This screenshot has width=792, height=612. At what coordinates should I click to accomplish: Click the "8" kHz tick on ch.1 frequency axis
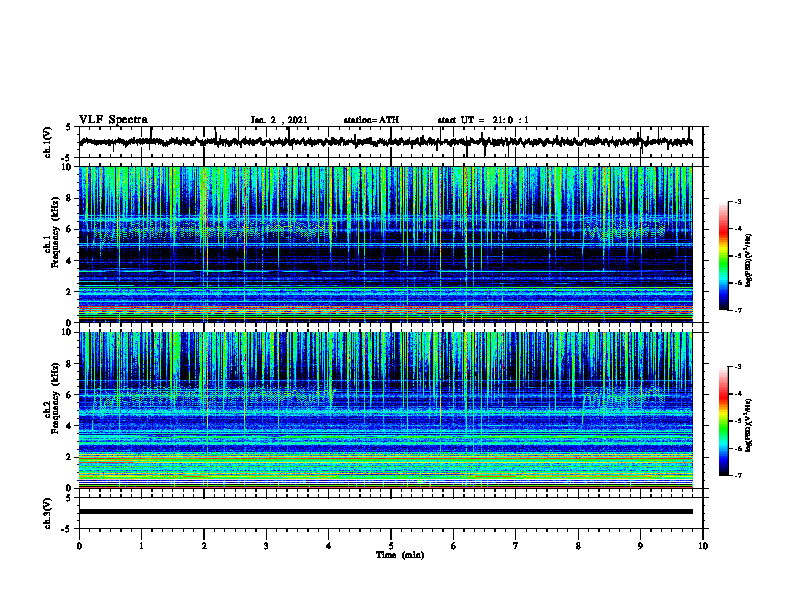pos(69,198)
